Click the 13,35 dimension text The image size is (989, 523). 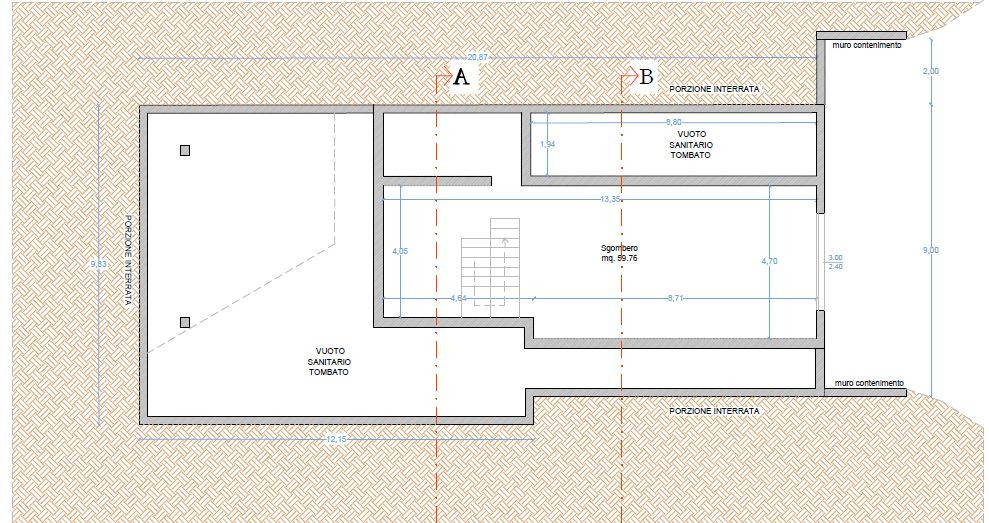point(609,199)
